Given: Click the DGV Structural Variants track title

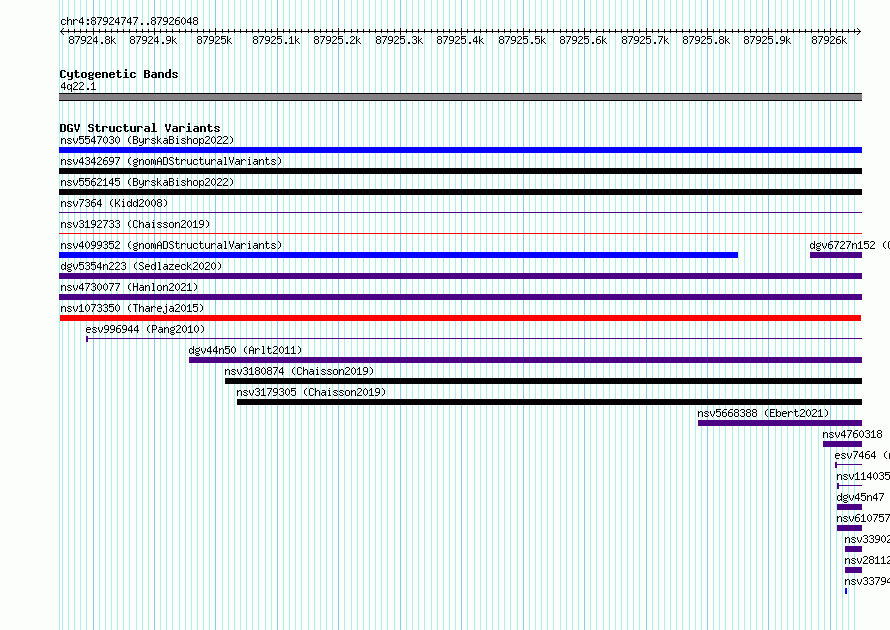Looking at the screenshot, I should coord(140,128).
